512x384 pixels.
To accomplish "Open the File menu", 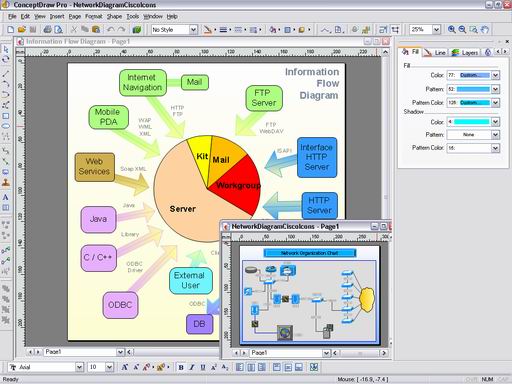I will point(12,16).
